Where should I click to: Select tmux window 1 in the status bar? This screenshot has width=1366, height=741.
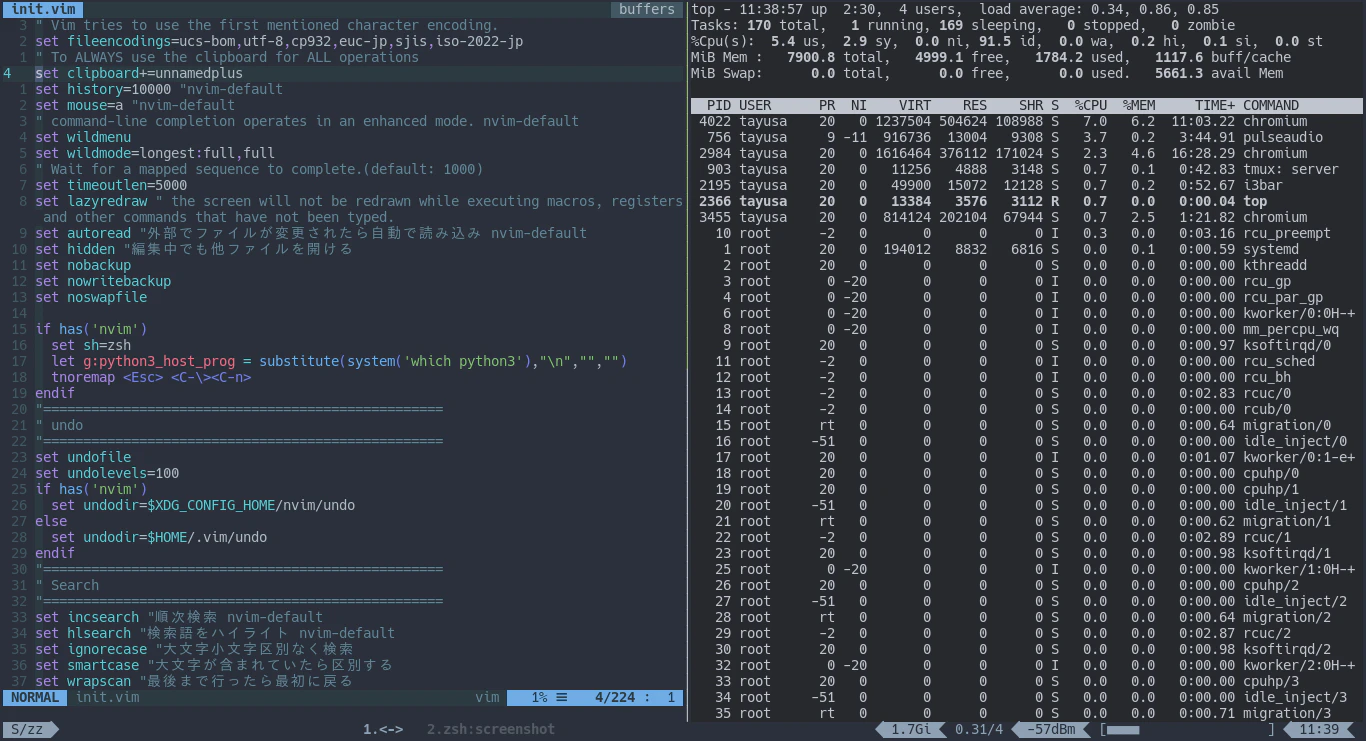coord(383,729)
